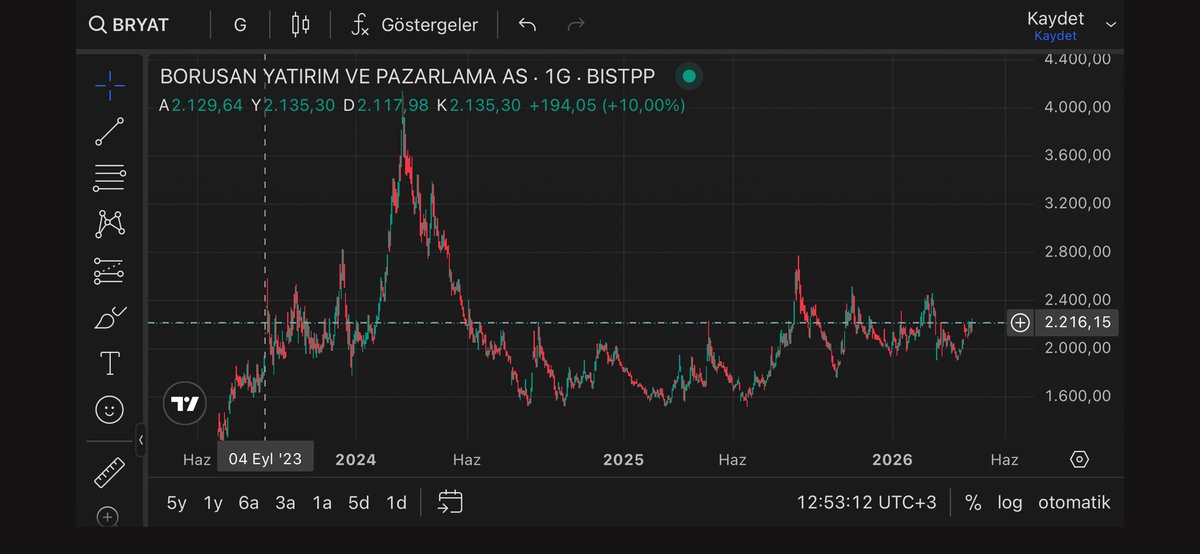Click the 1.600,00 price axis label
This screenshot has width=1200, height=554.
(1077, 396)
